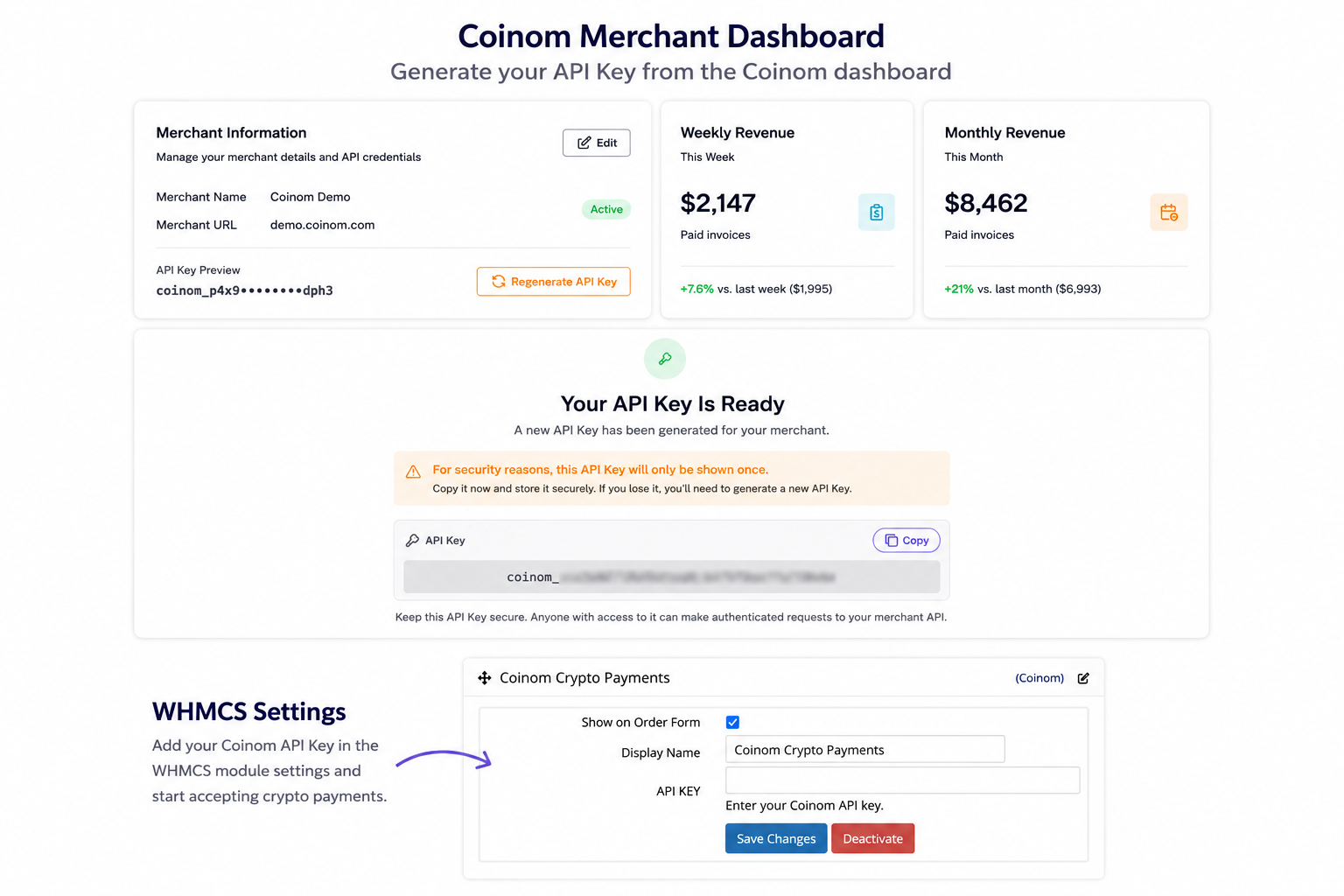The height and width of the screenshot is (896, 1344).
Task: Deactivate the Coinom payment gateway
Action: (x=872, y=838)
